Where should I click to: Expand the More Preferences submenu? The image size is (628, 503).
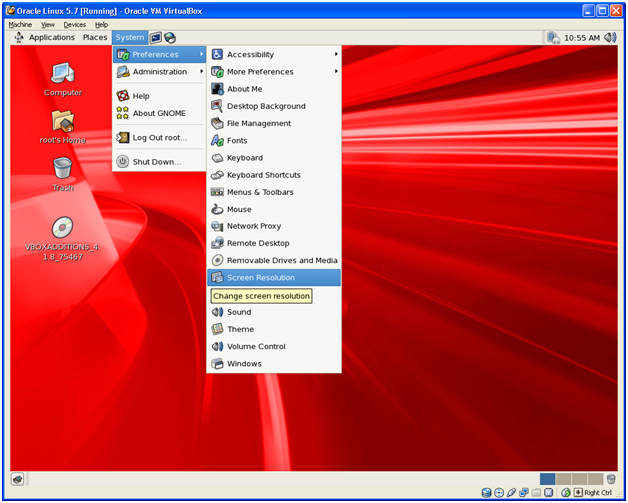(x=274, y=72)
